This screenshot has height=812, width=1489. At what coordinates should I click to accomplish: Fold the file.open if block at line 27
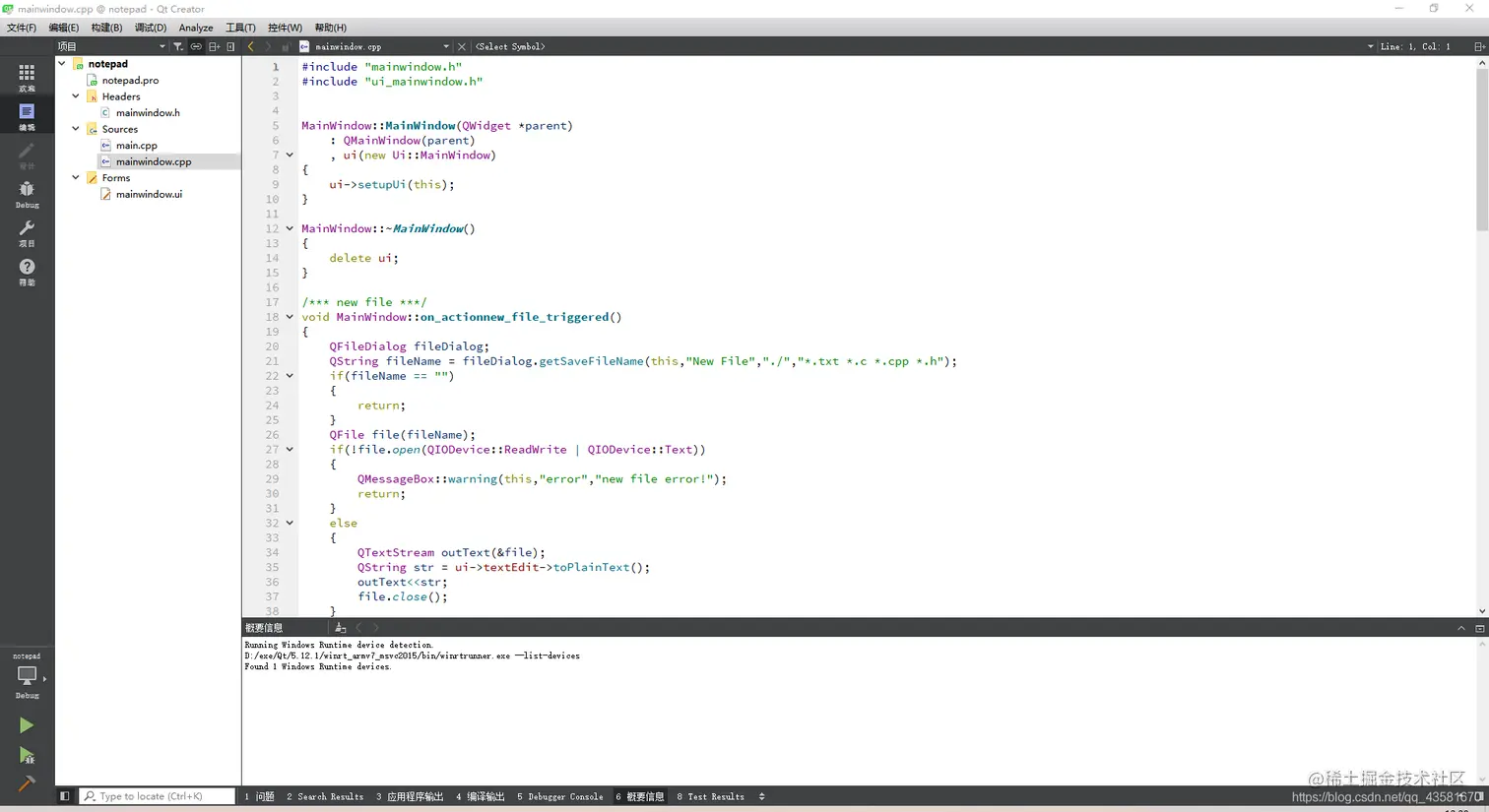click(290, 450)
